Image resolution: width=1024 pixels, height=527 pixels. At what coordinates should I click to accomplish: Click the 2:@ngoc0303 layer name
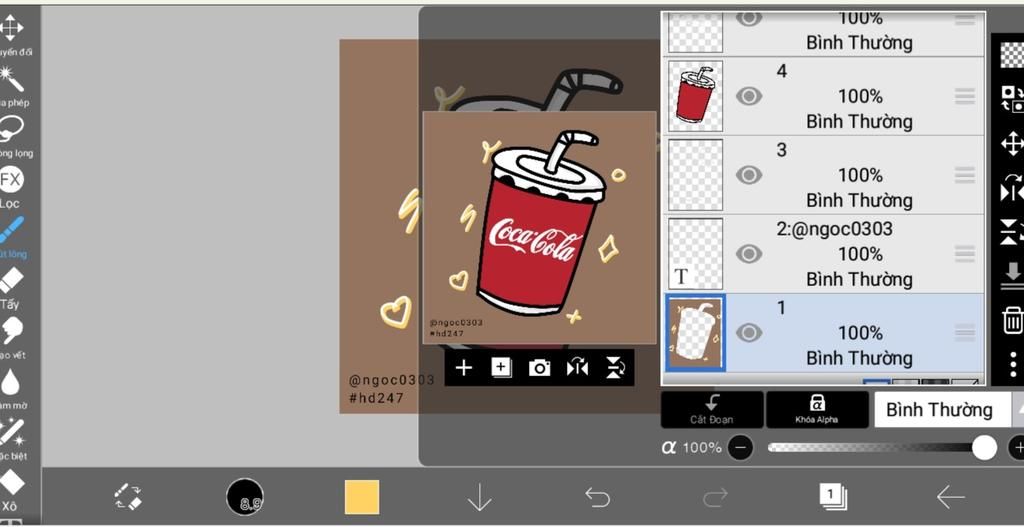[x=835, y=229]
